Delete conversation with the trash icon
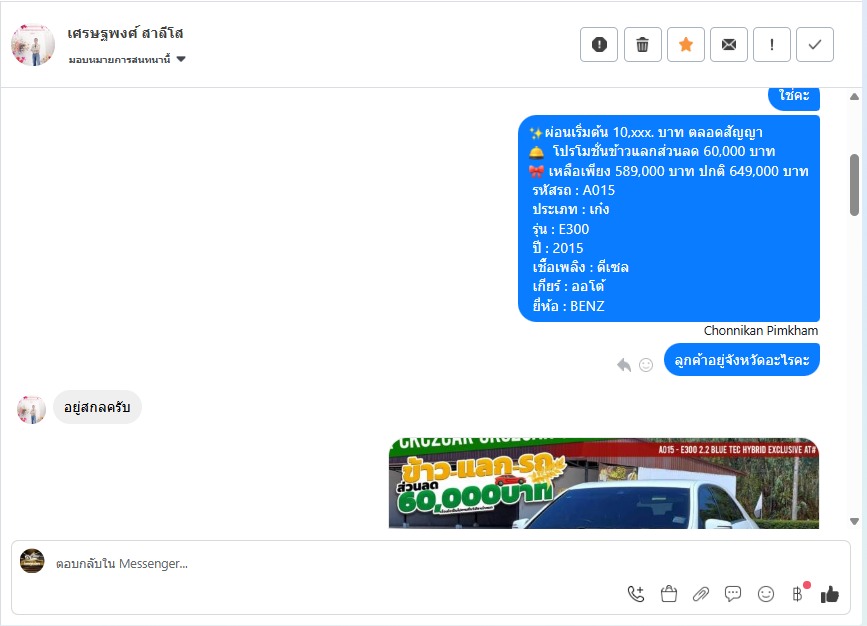This screenshot has width=867, height=626. tap(643, 44)
